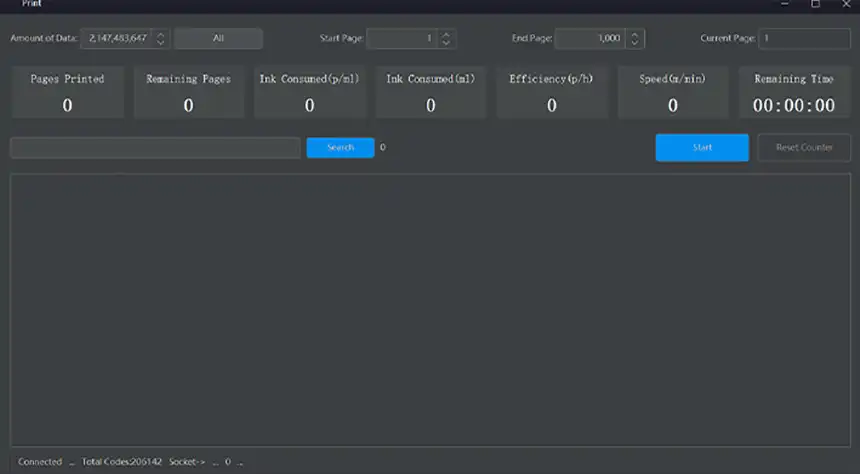Click the Pages Printed counter card

[67, 93]
